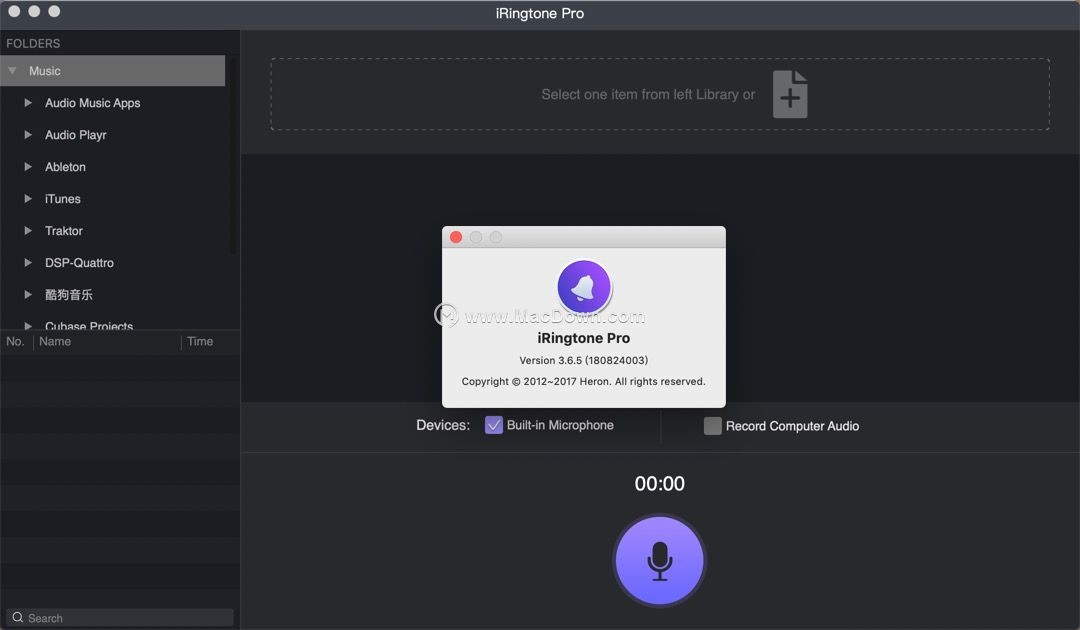Enable Record Computer Audio checkbox
The height and width of the screenshot is (630, 1080).
(713, 426)
